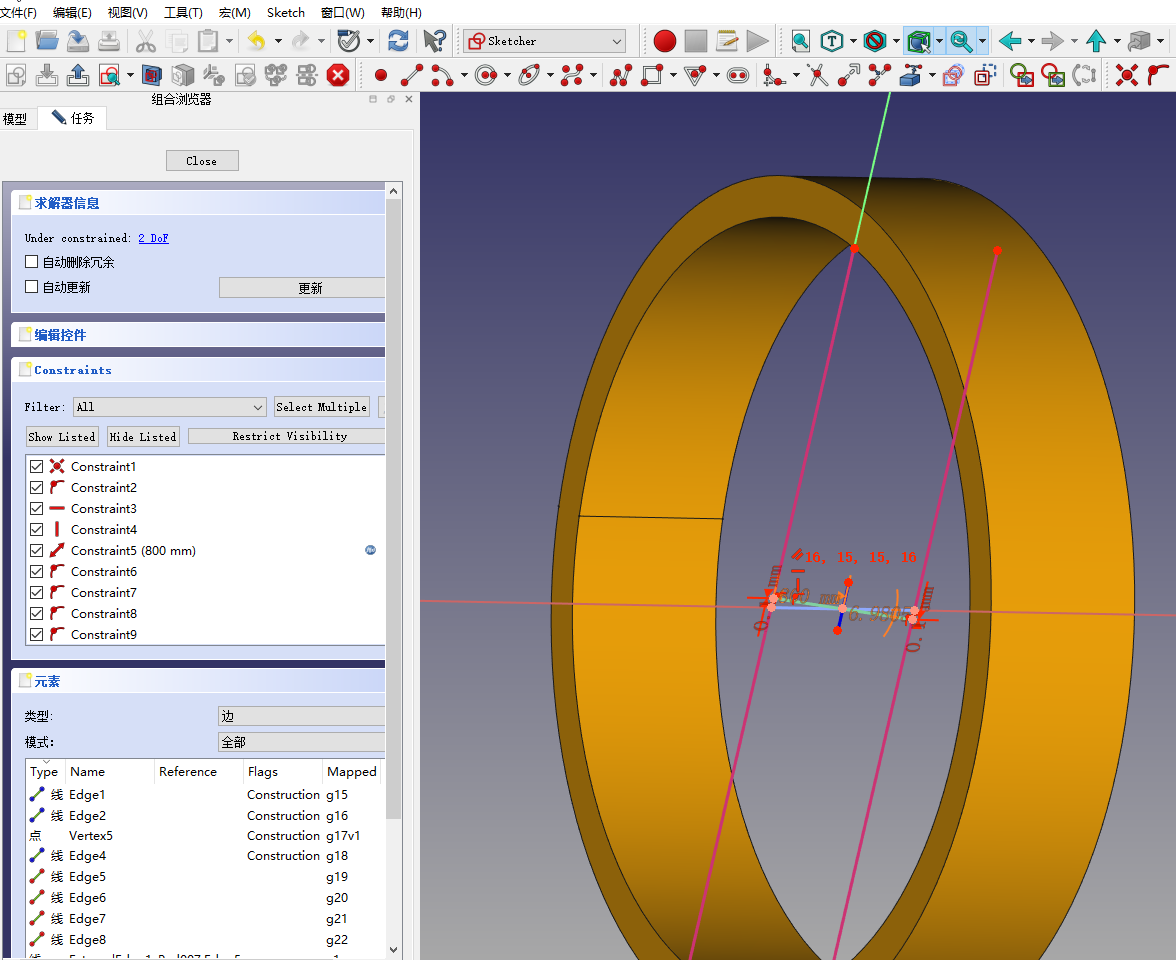The image size is (1176, 960).
Task: Open a file with the folder icon
Action: coord(46,40)
